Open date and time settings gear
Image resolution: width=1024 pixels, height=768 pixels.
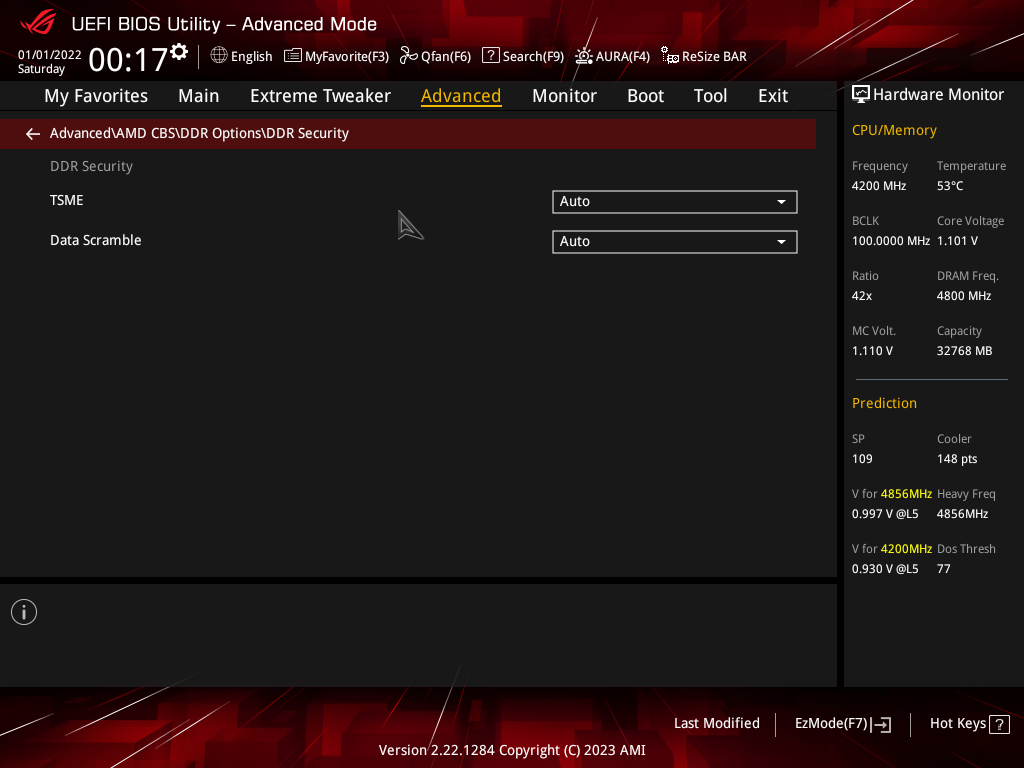point(179,52)
